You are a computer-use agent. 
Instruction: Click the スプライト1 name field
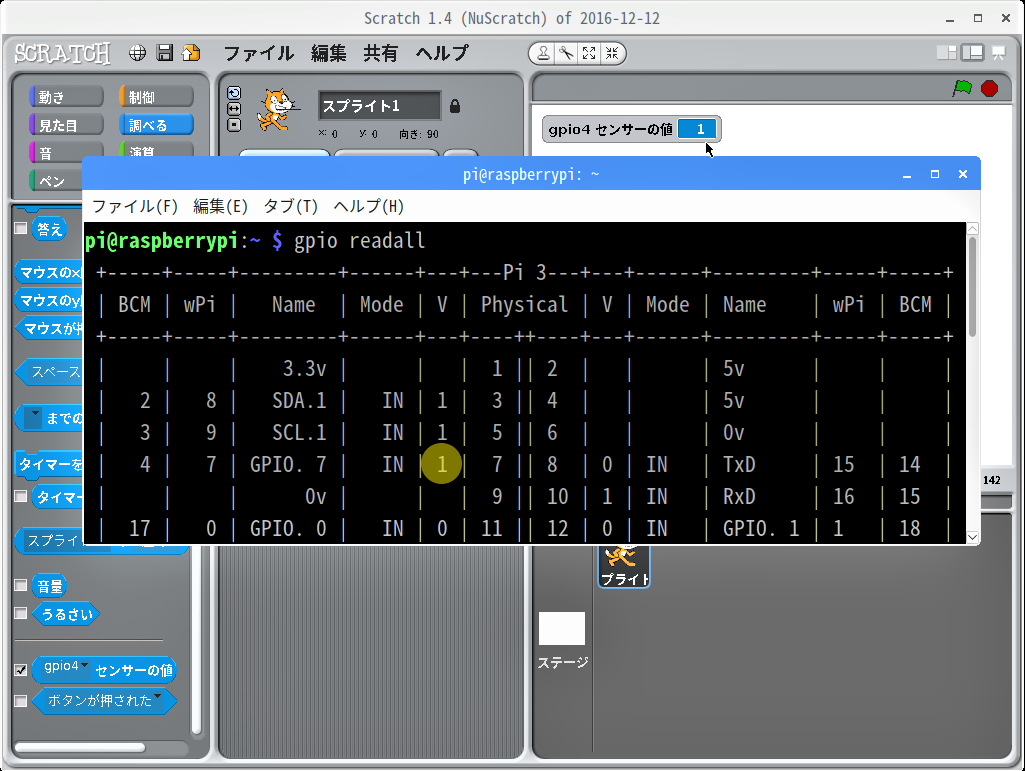pyautogui.click(x=379, y=106)
